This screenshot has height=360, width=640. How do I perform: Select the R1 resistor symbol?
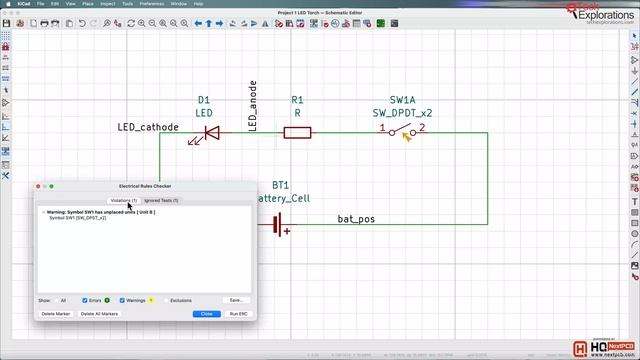tap(297, 133)
